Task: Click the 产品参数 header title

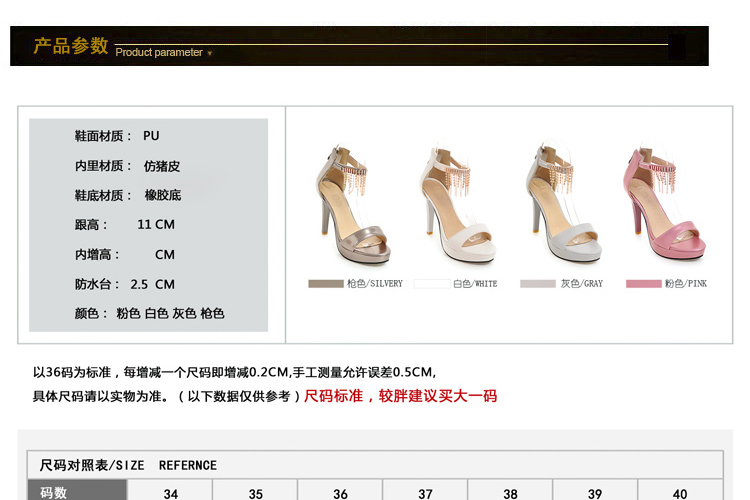Action: (x=70, y=46)
